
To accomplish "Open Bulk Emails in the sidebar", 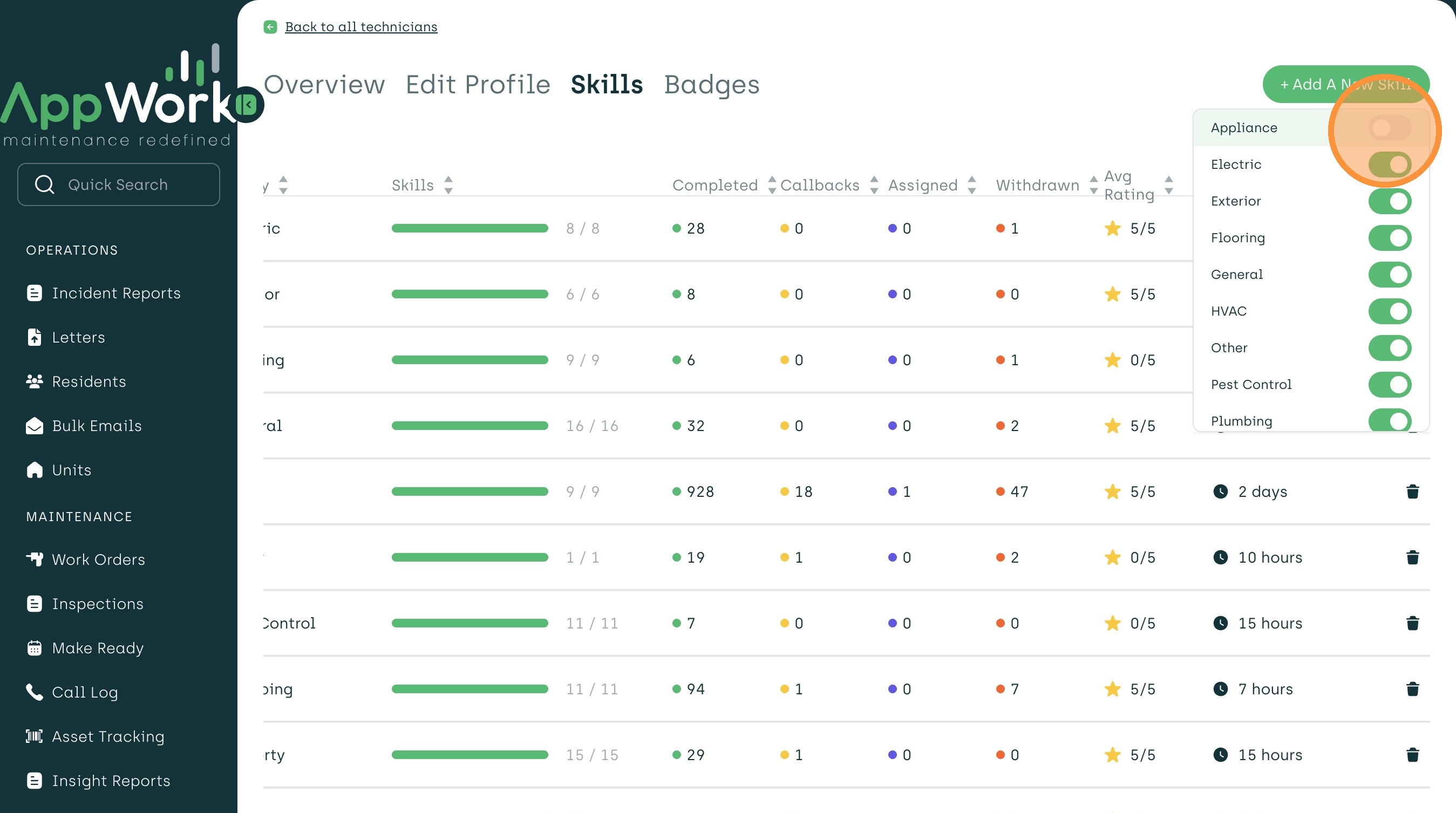I will pos(97,426).
